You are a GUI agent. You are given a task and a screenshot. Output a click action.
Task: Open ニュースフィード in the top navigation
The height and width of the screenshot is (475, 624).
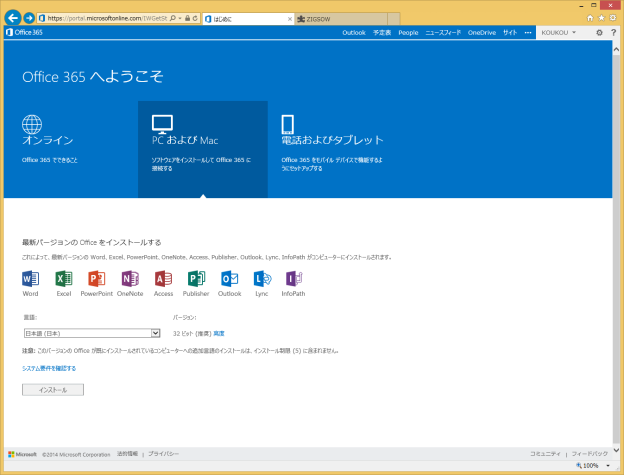(x=443, y=33)
